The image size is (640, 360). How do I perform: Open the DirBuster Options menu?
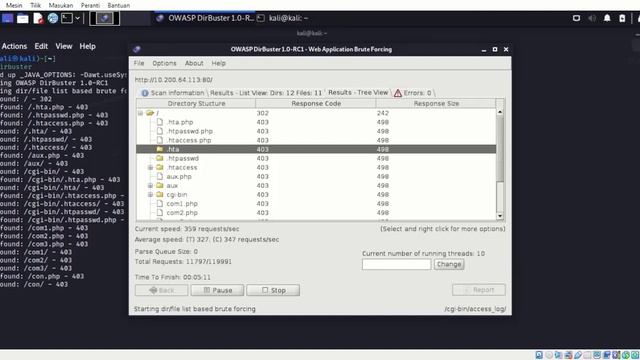[164, 63]
